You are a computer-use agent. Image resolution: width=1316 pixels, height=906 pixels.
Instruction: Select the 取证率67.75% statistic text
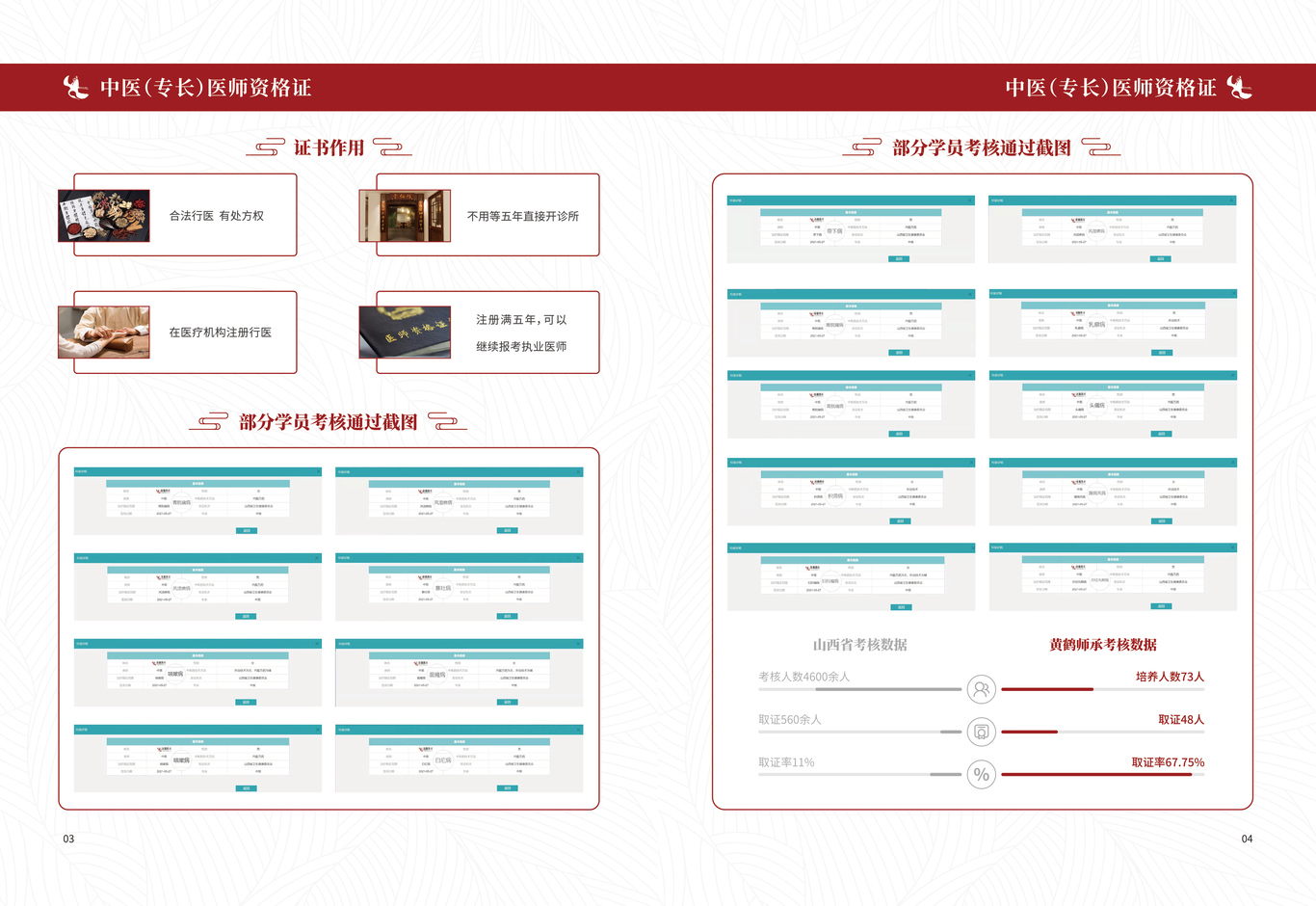(1168, 762)
